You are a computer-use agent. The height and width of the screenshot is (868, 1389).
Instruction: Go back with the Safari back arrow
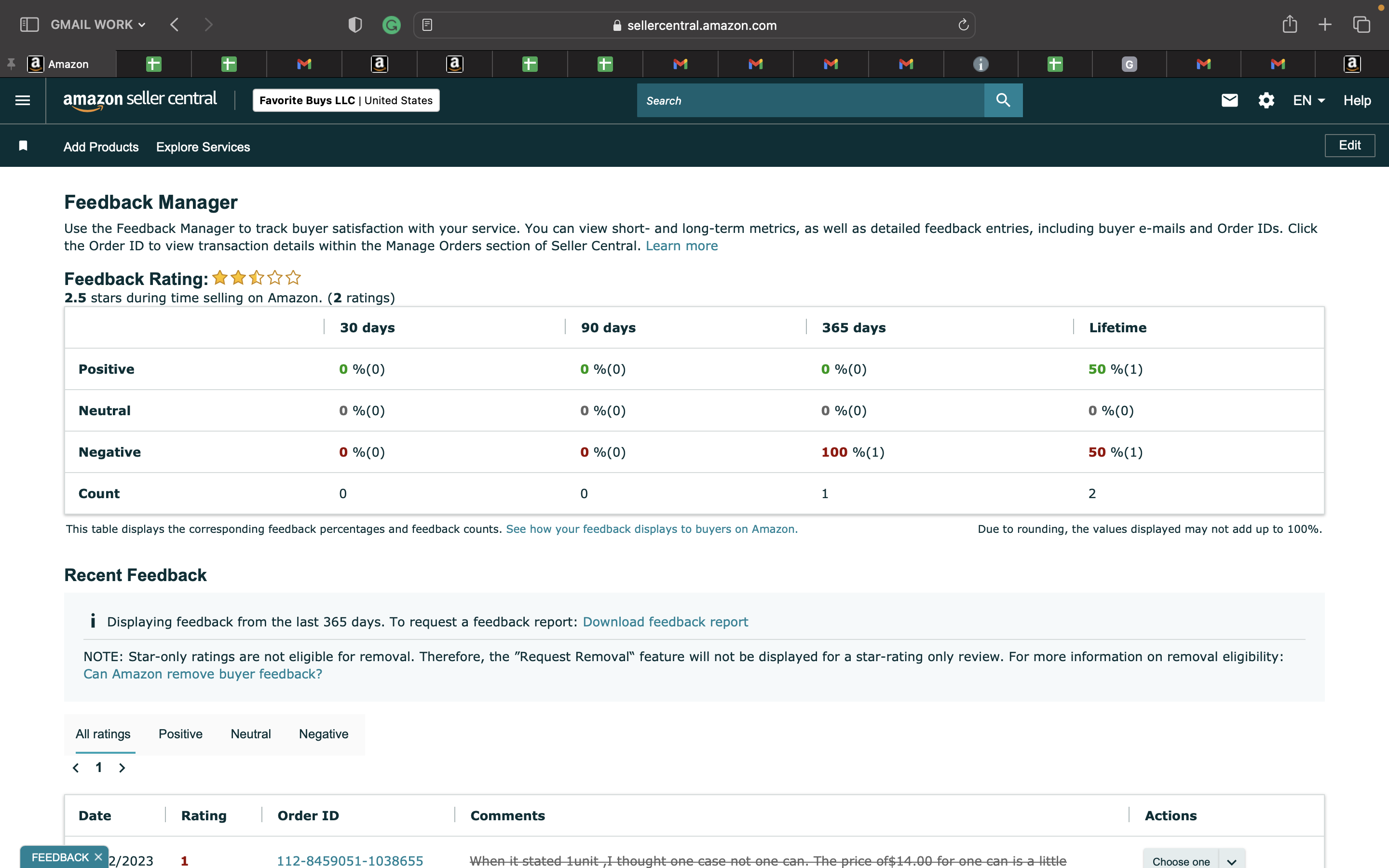click(x=175, y=25)
